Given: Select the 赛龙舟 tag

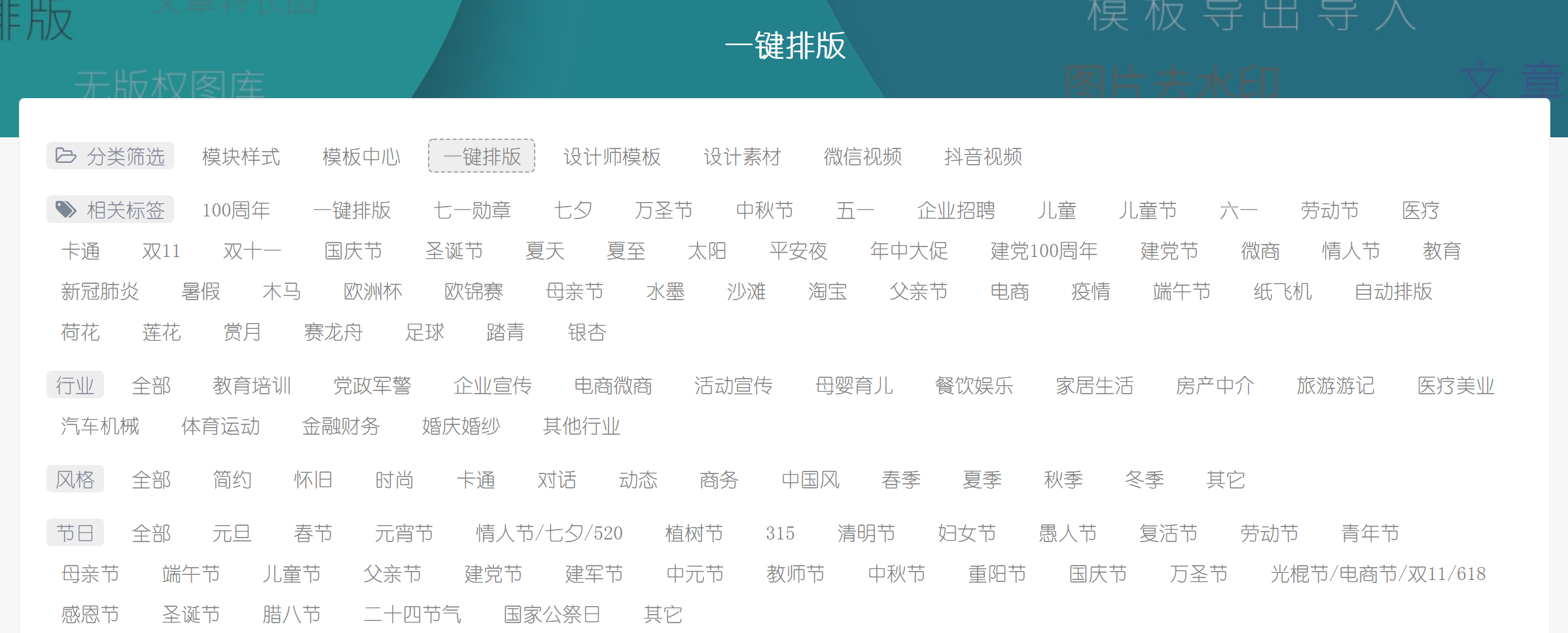Looking at the screenshot, I should click(334, 332).
